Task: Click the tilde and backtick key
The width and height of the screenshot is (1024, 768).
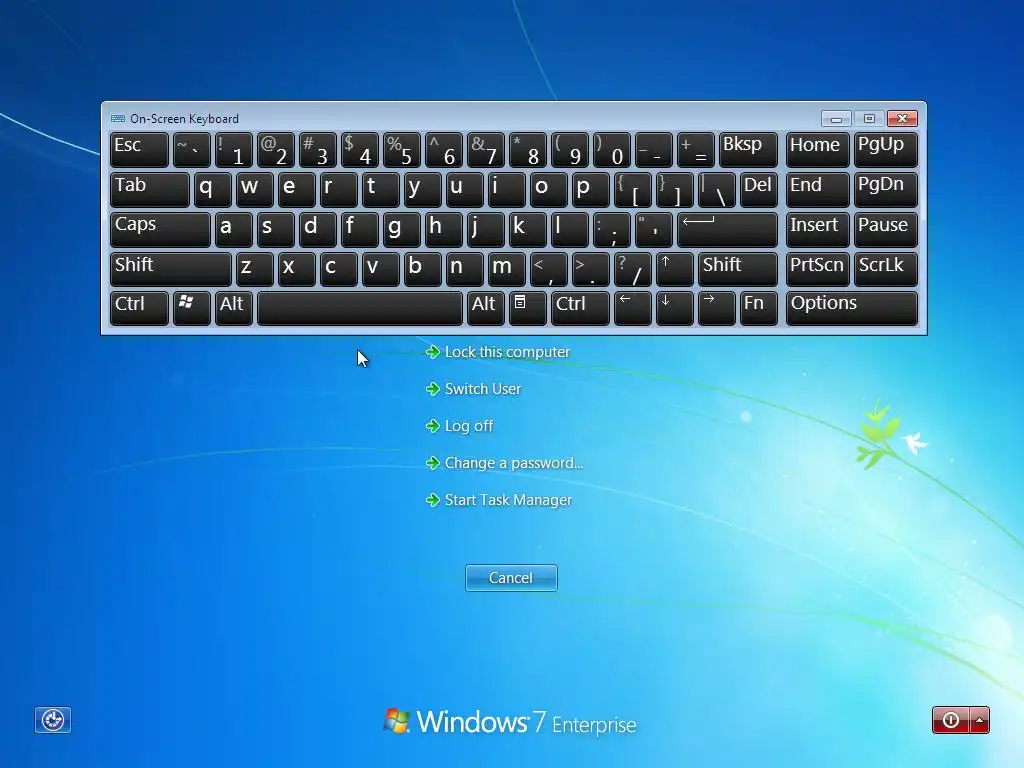Action: [191, 150]
